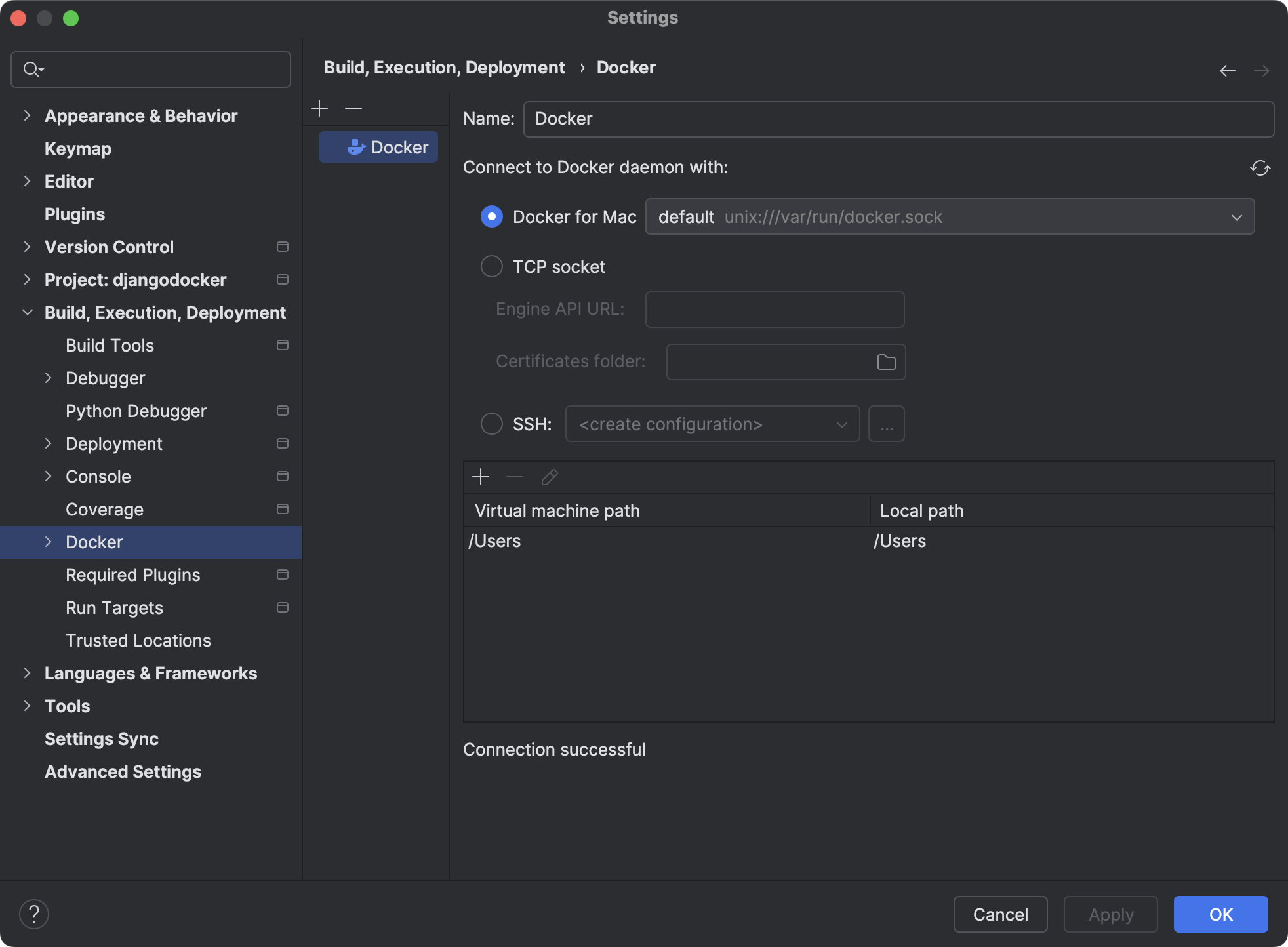Add a new Docker configuration with plus icon

[x=319, y=108]
